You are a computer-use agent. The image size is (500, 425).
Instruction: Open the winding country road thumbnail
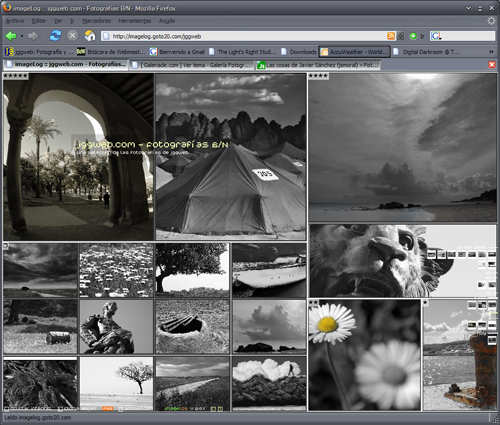(192, 383)
